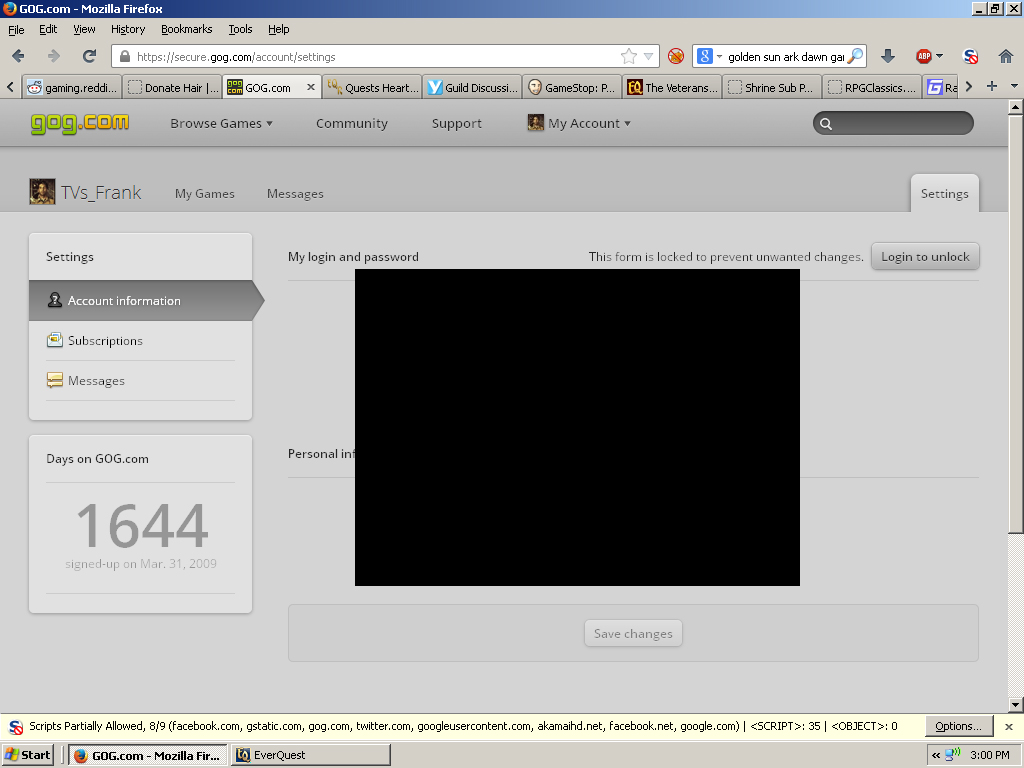This screenshot has height=768, width=1024.
Task: Open the Edit menu
Action: [x=48, y=29]
